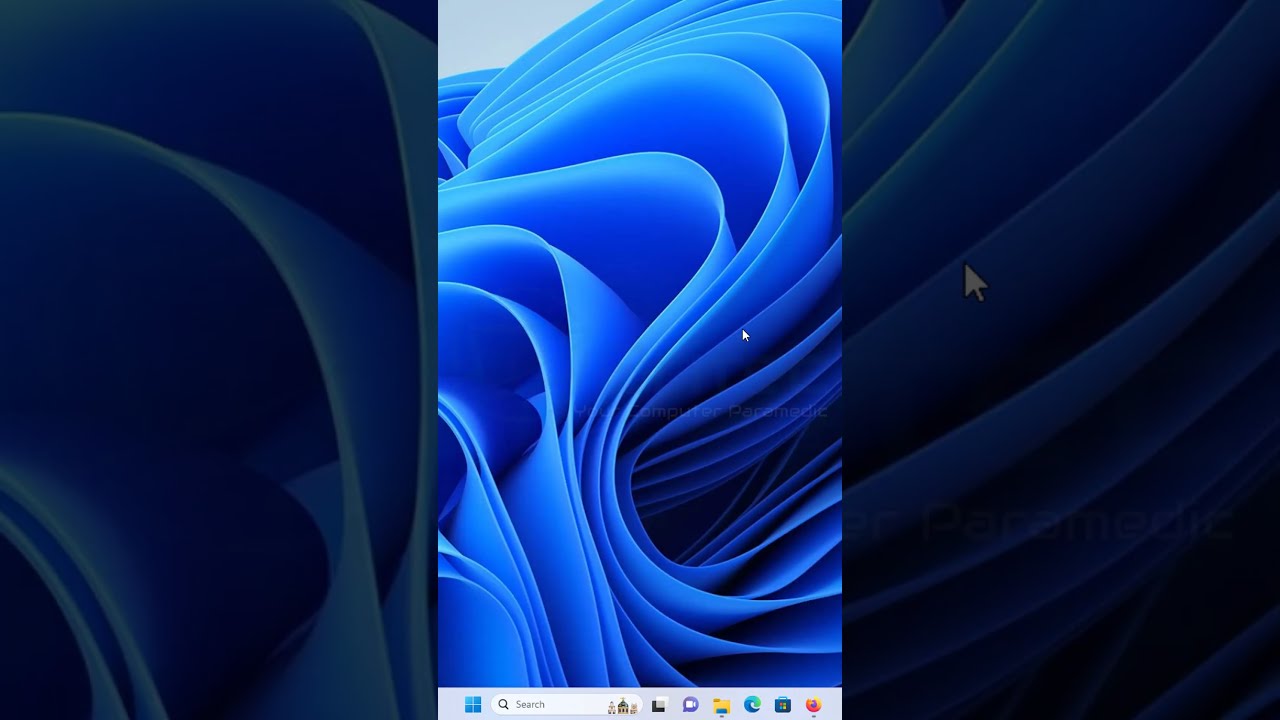Launch the Chat (Teams) taskbar icon

point(690,705)
